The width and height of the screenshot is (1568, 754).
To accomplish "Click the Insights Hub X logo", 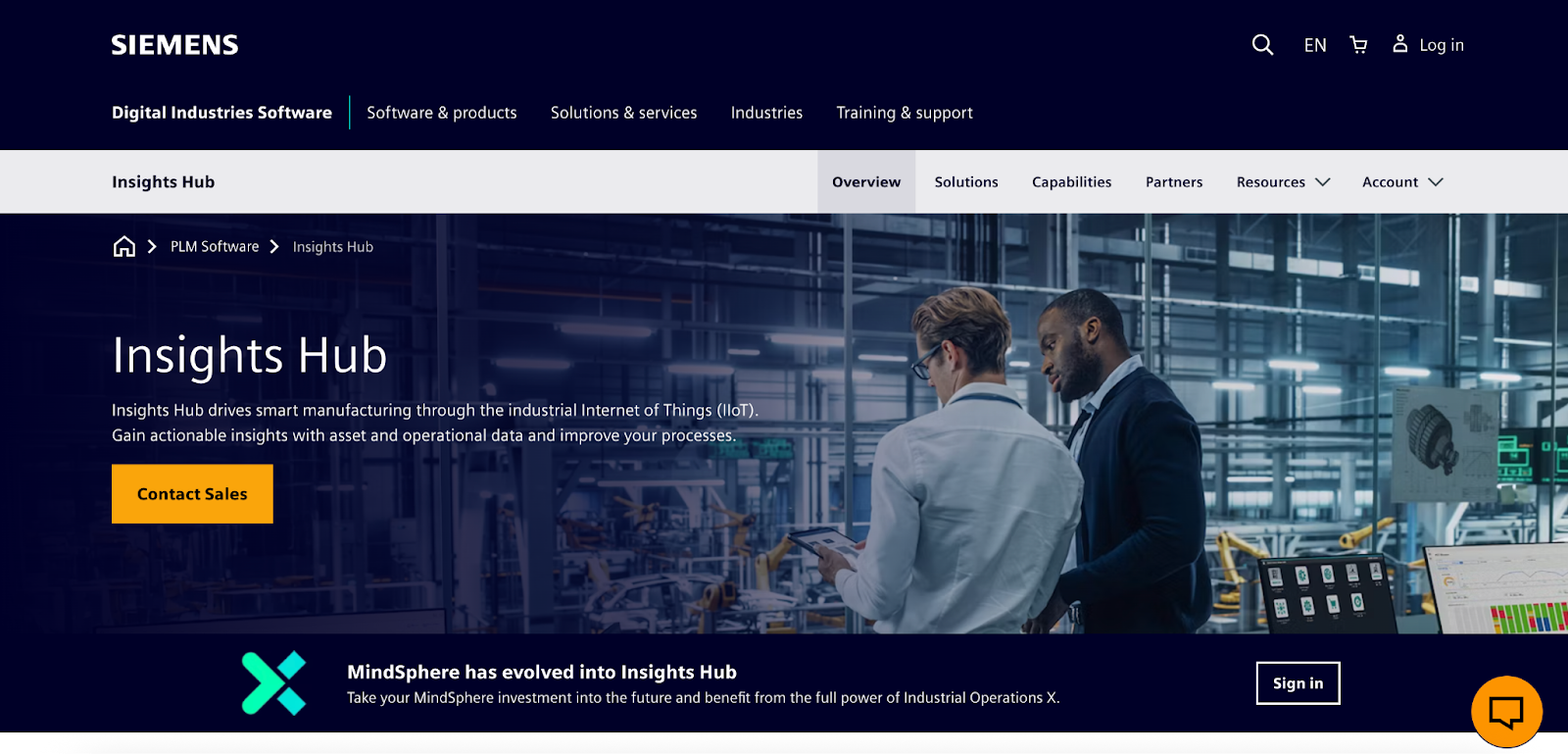I will [274, 683].
